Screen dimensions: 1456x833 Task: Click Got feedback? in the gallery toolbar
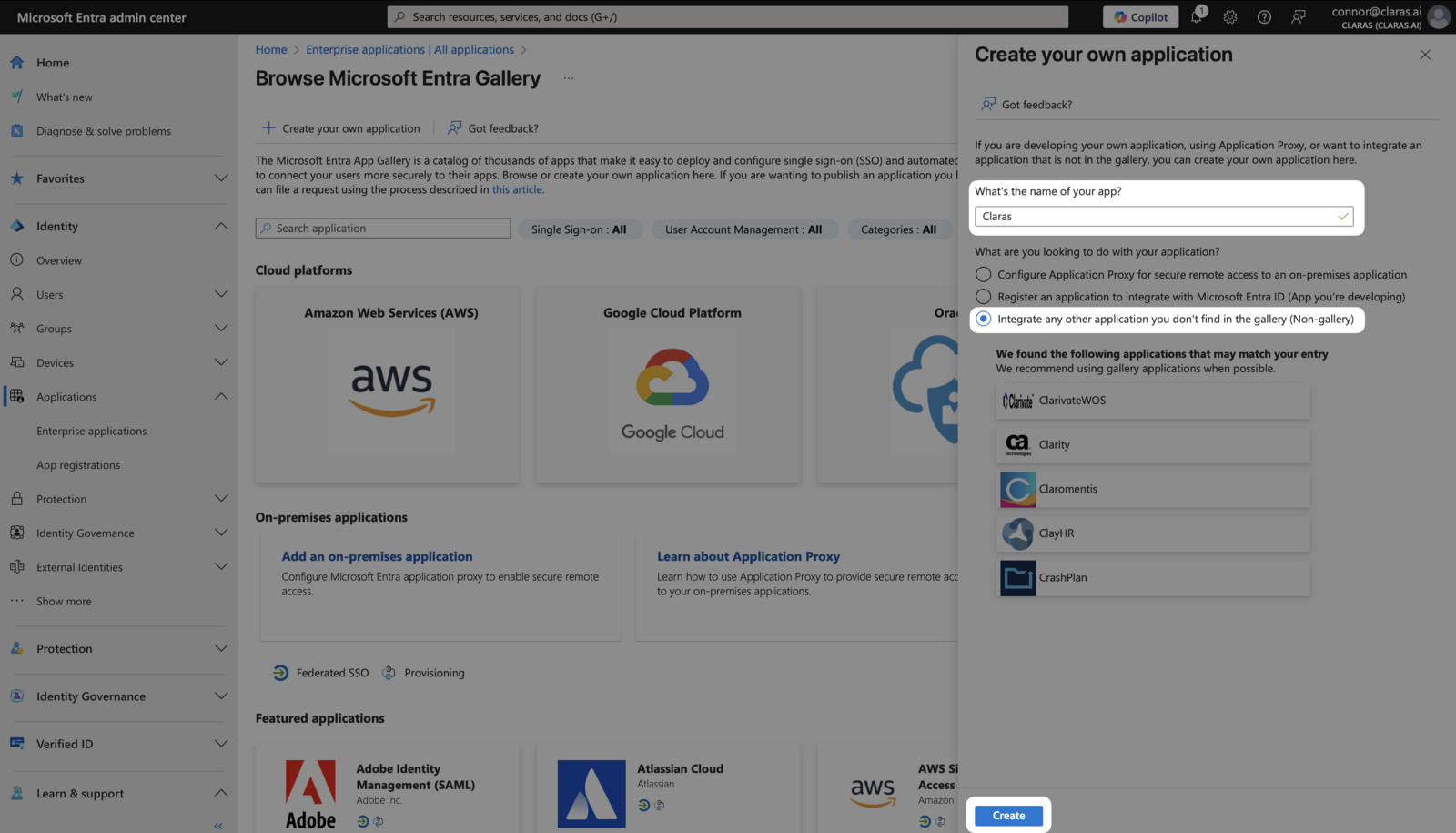[x=493, y=128]
